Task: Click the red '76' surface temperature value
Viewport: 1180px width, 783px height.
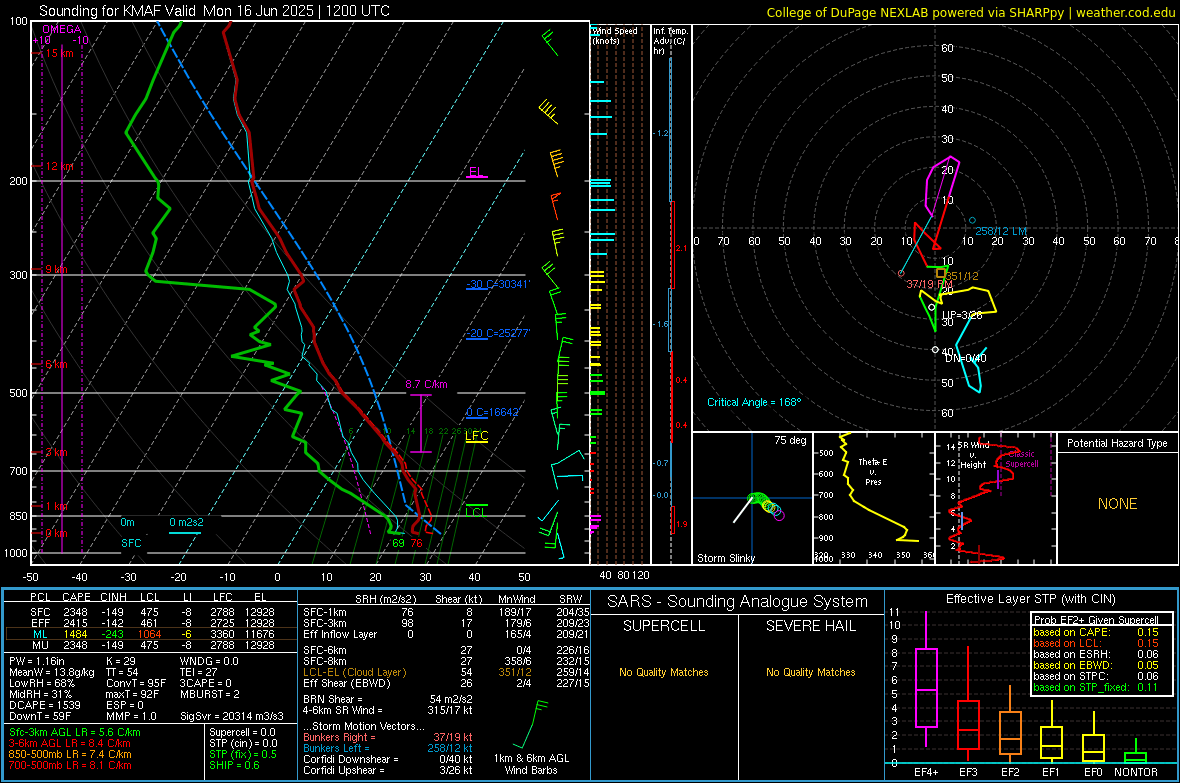Action: (x=416, y=543)
